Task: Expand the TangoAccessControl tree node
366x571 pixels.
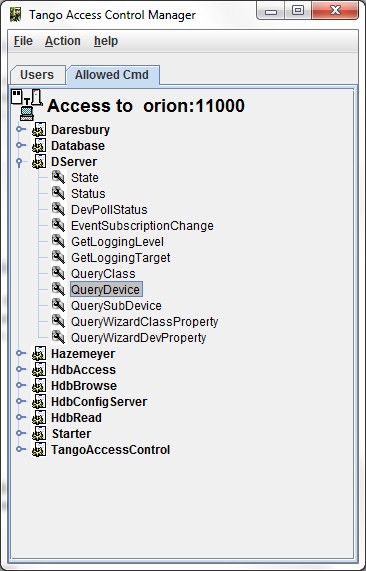Action: click(x=21, y=449)
